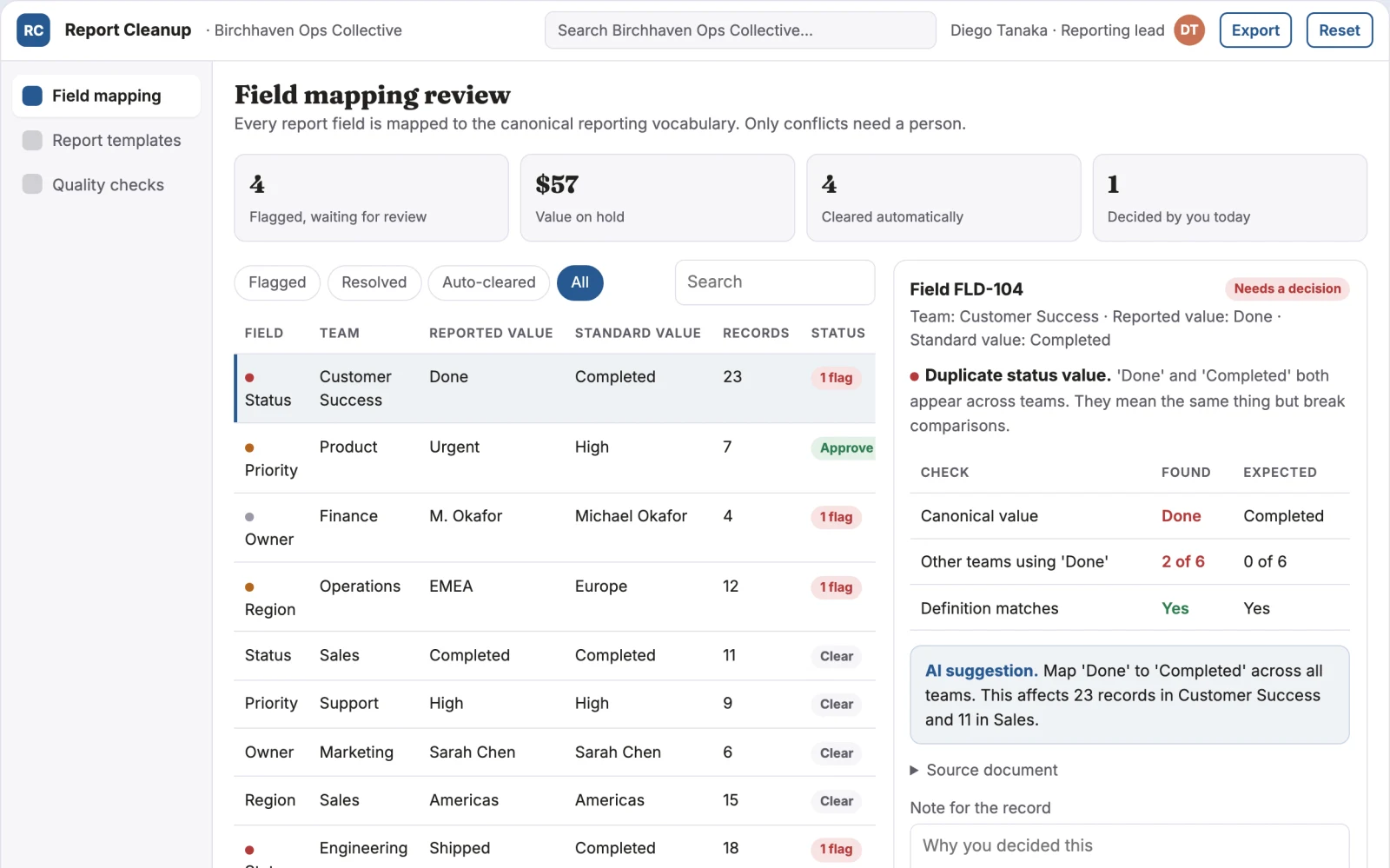Viewport: 1390px width, 868px height.
Task: Focus the table Search field
Action: [x=775, y=282]
